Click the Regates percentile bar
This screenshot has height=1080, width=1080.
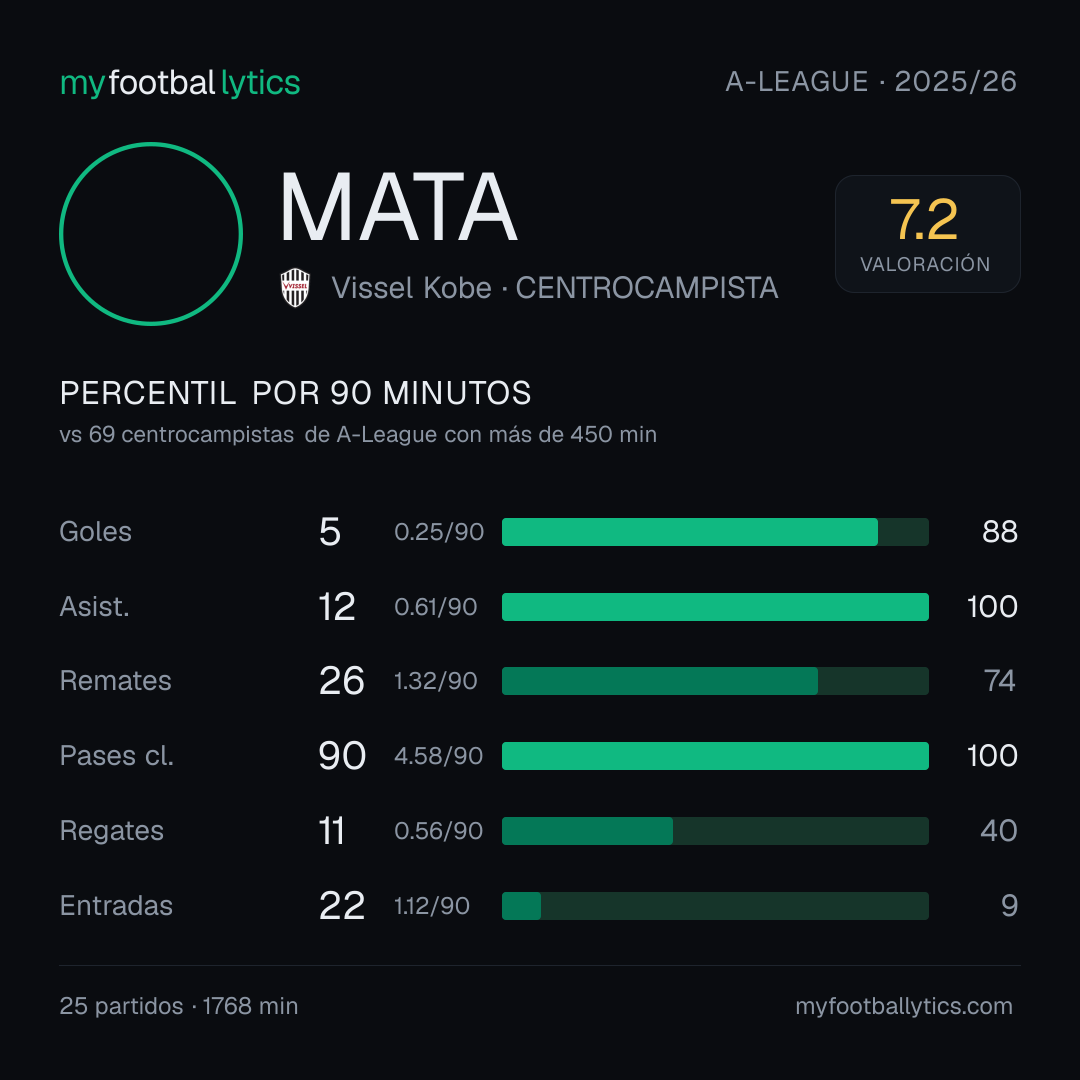(715, 831)
